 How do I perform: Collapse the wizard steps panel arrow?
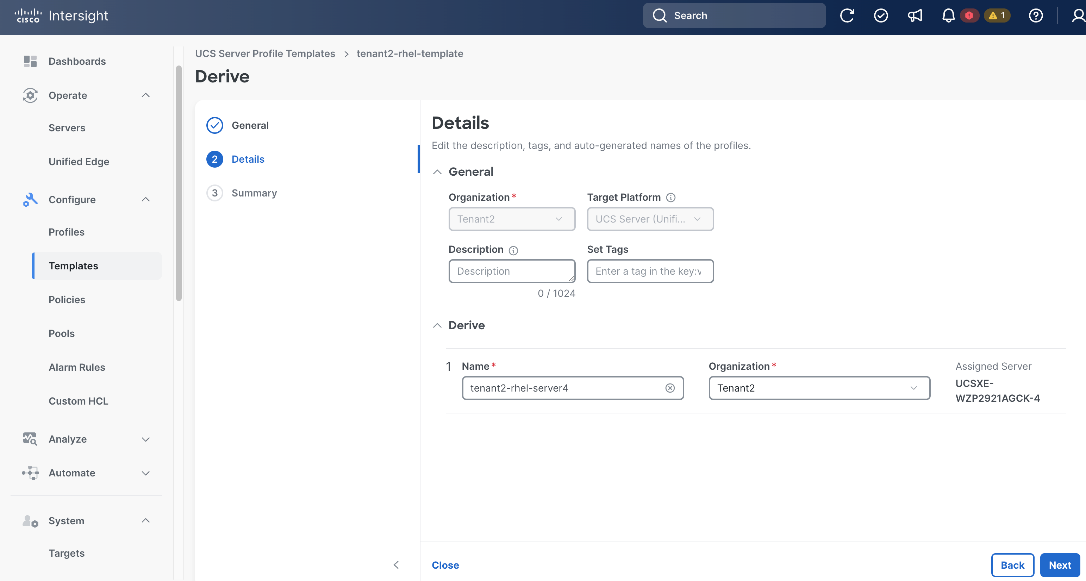click(x=396, y=564)
